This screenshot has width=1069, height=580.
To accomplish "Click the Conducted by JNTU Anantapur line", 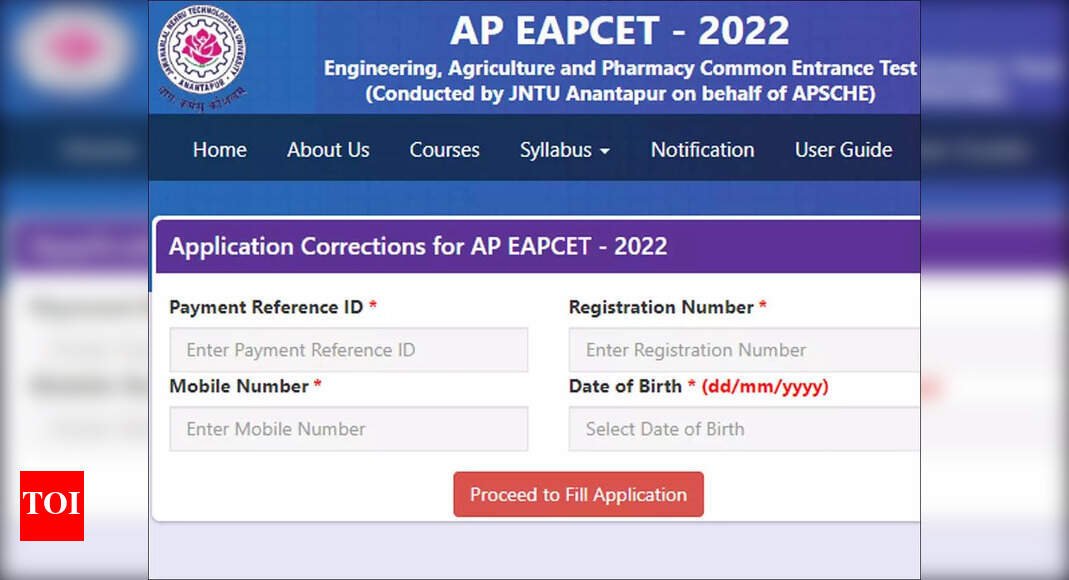I will click(x=620, y=93).
